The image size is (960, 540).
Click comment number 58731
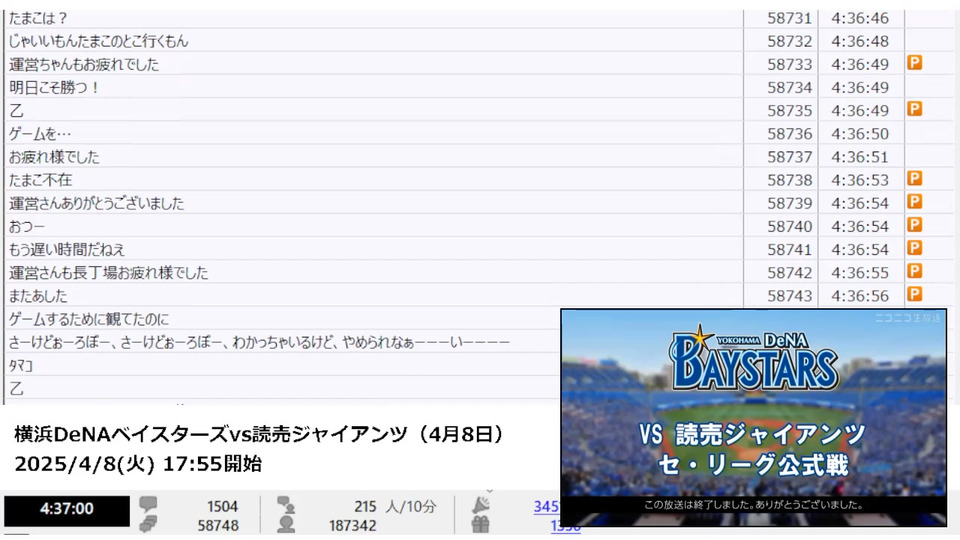pos(789,18)
